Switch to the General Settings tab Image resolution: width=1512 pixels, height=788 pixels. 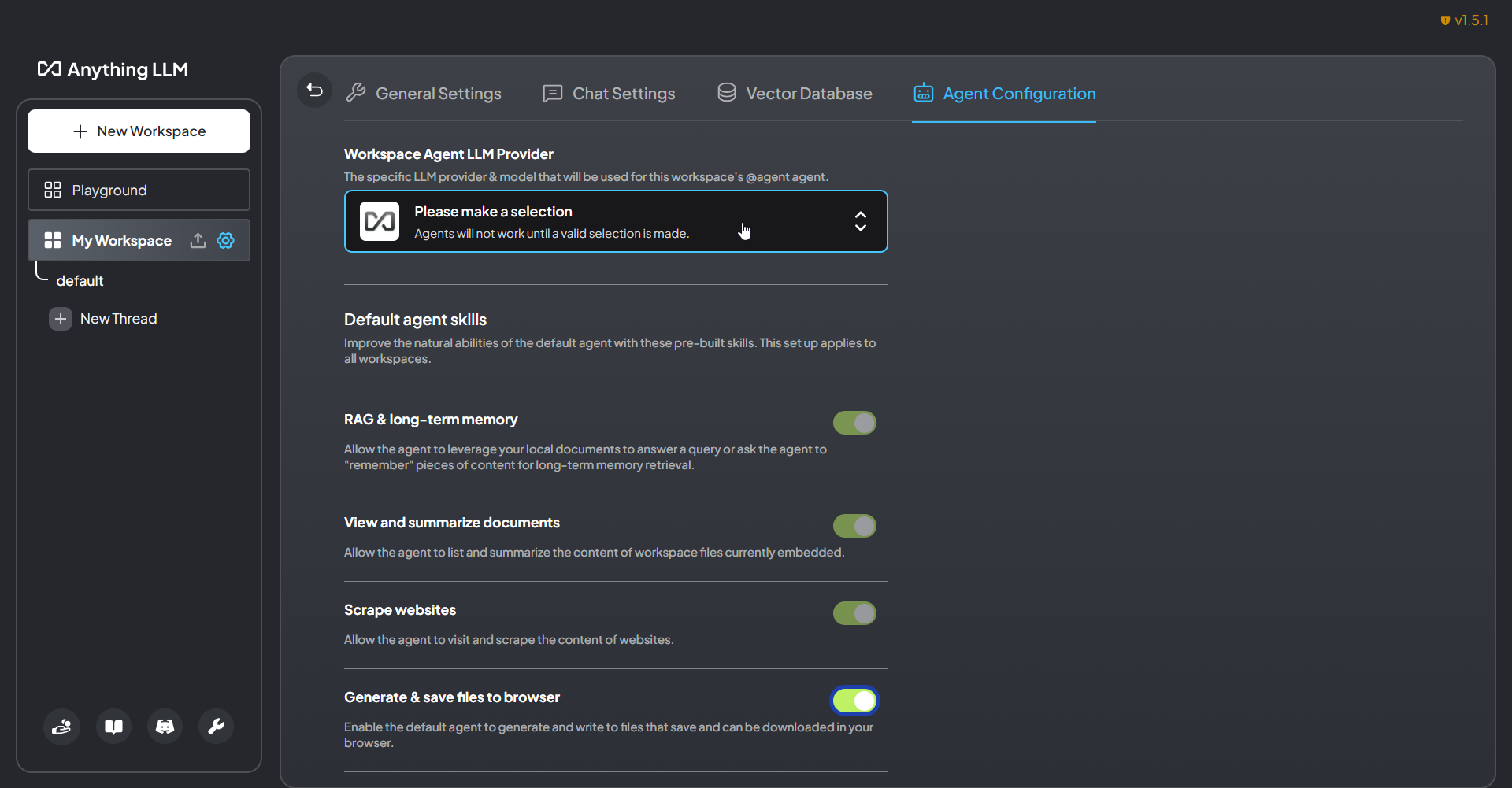[x=424, y=94]
